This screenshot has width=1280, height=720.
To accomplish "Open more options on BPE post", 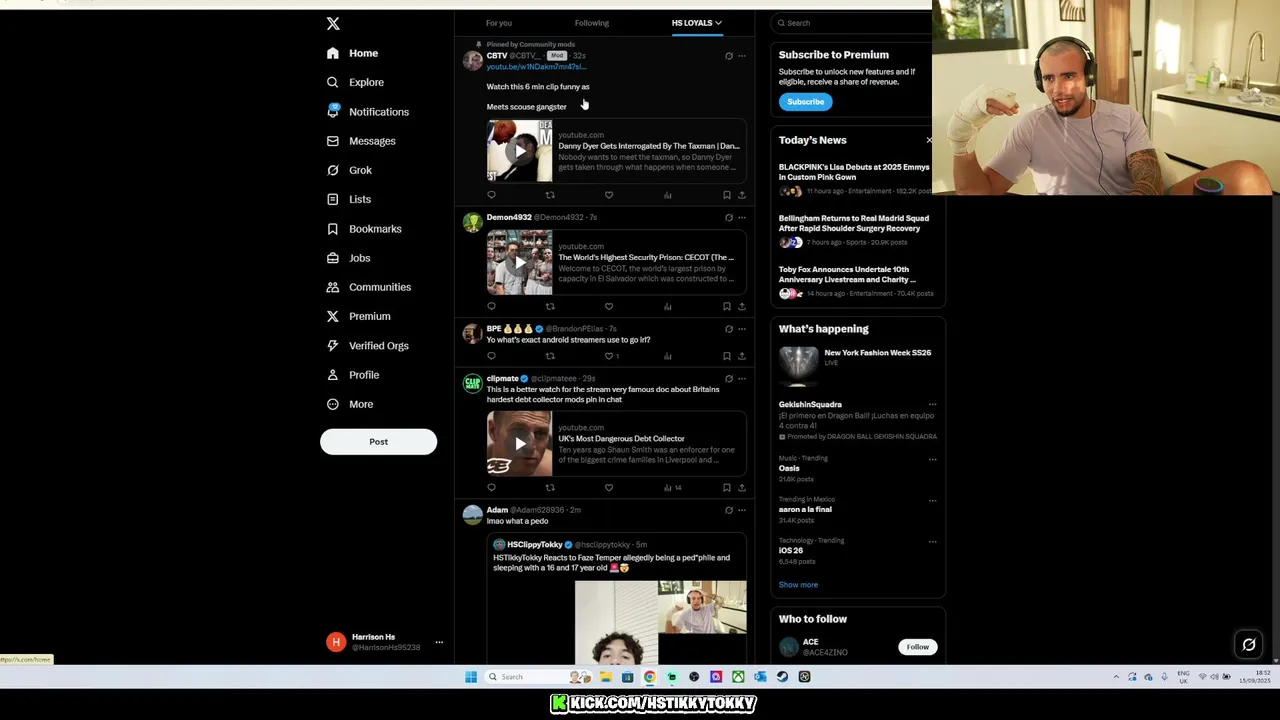I will point(741,328).
